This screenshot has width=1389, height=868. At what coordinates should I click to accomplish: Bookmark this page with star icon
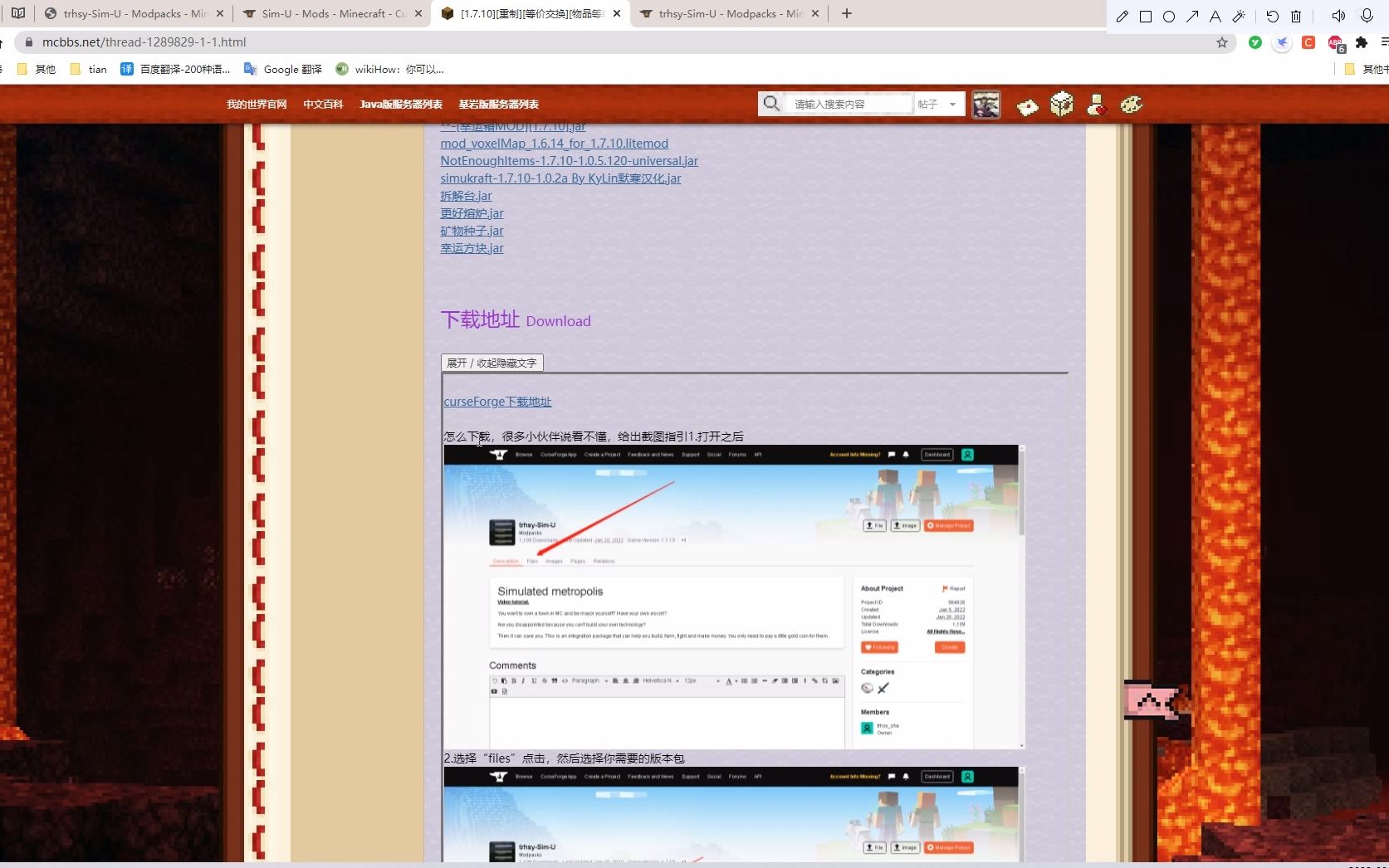1222,42
